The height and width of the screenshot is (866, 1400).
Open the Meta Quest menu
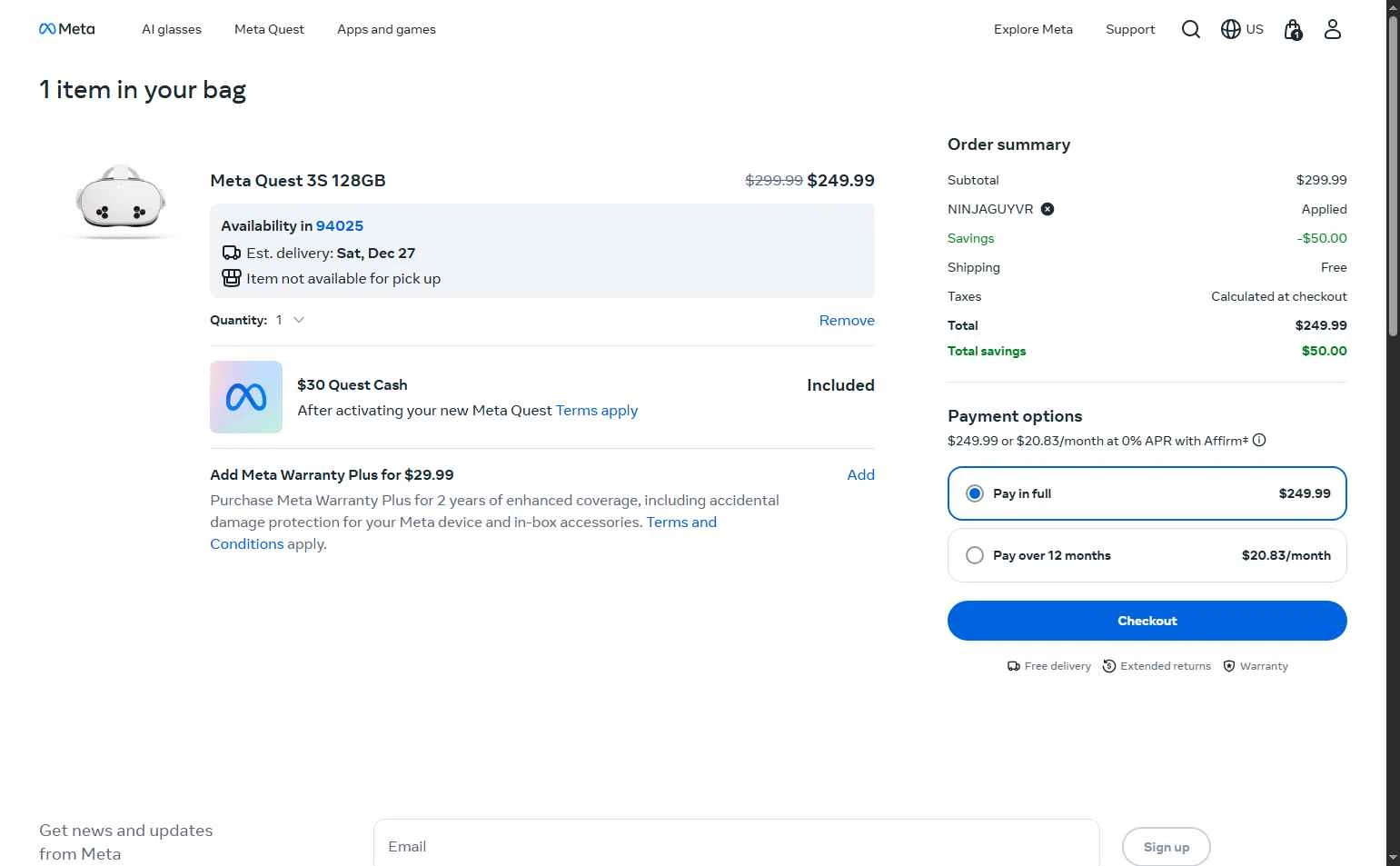coord(269,29)
